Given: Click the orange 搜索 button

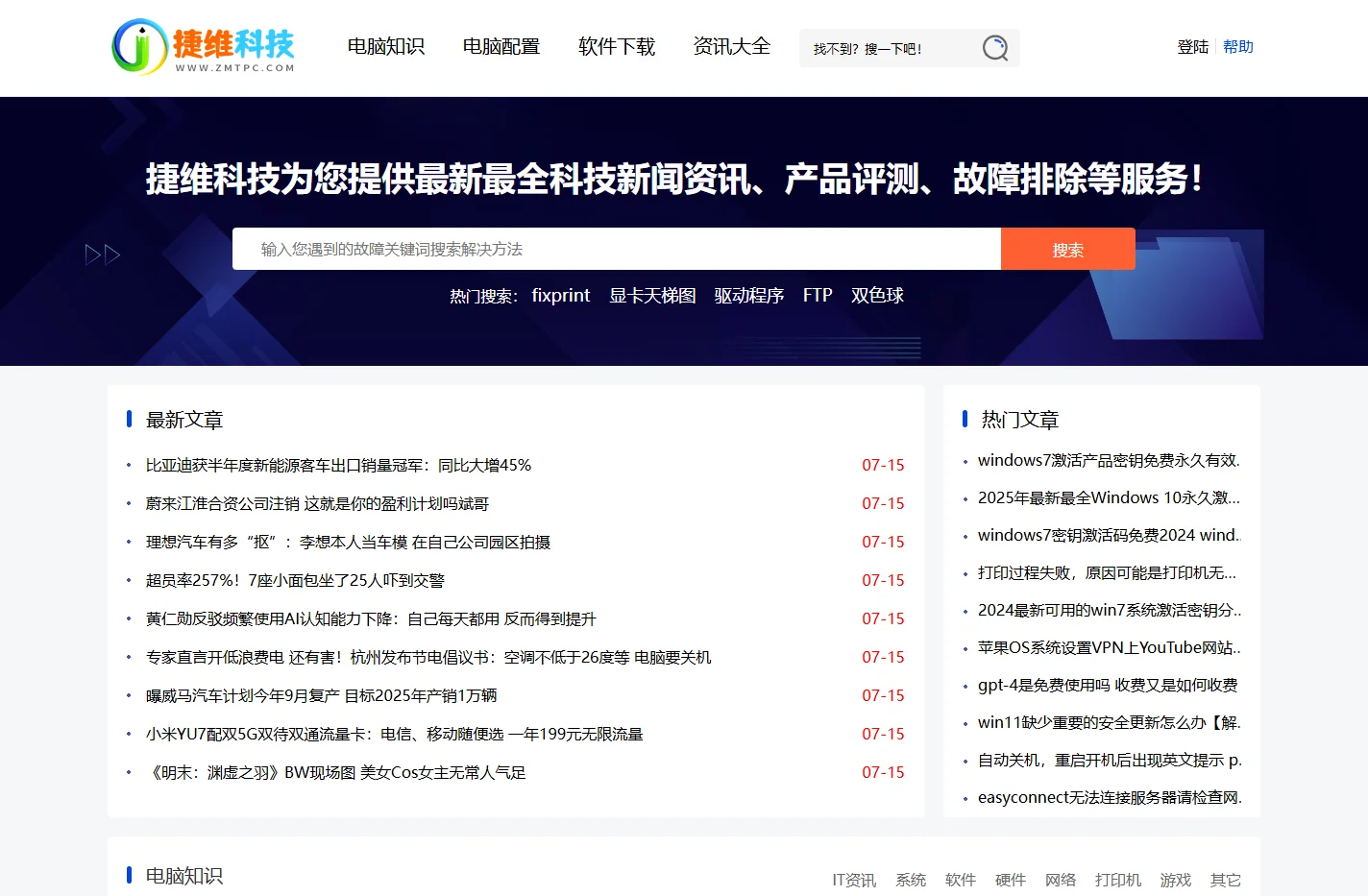Looking at the screenshot, I should point(1068,249).
